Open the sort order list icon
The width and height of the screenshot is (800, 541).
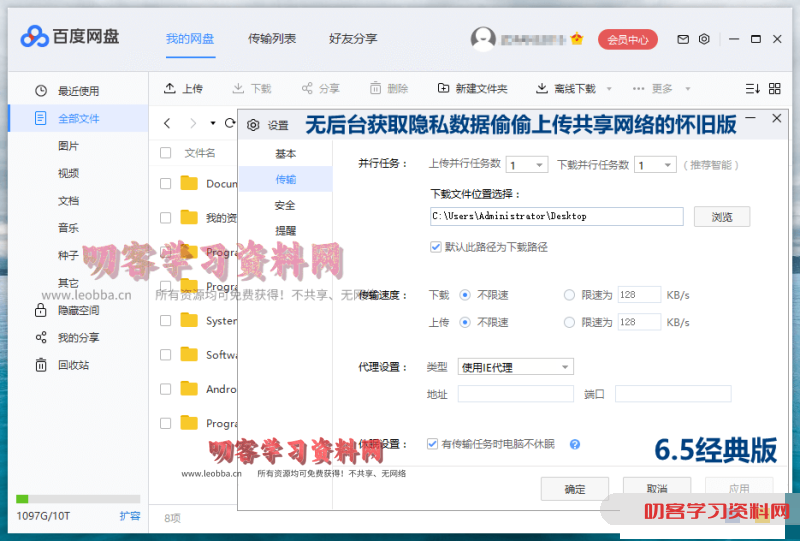click(x=753, y=89)
